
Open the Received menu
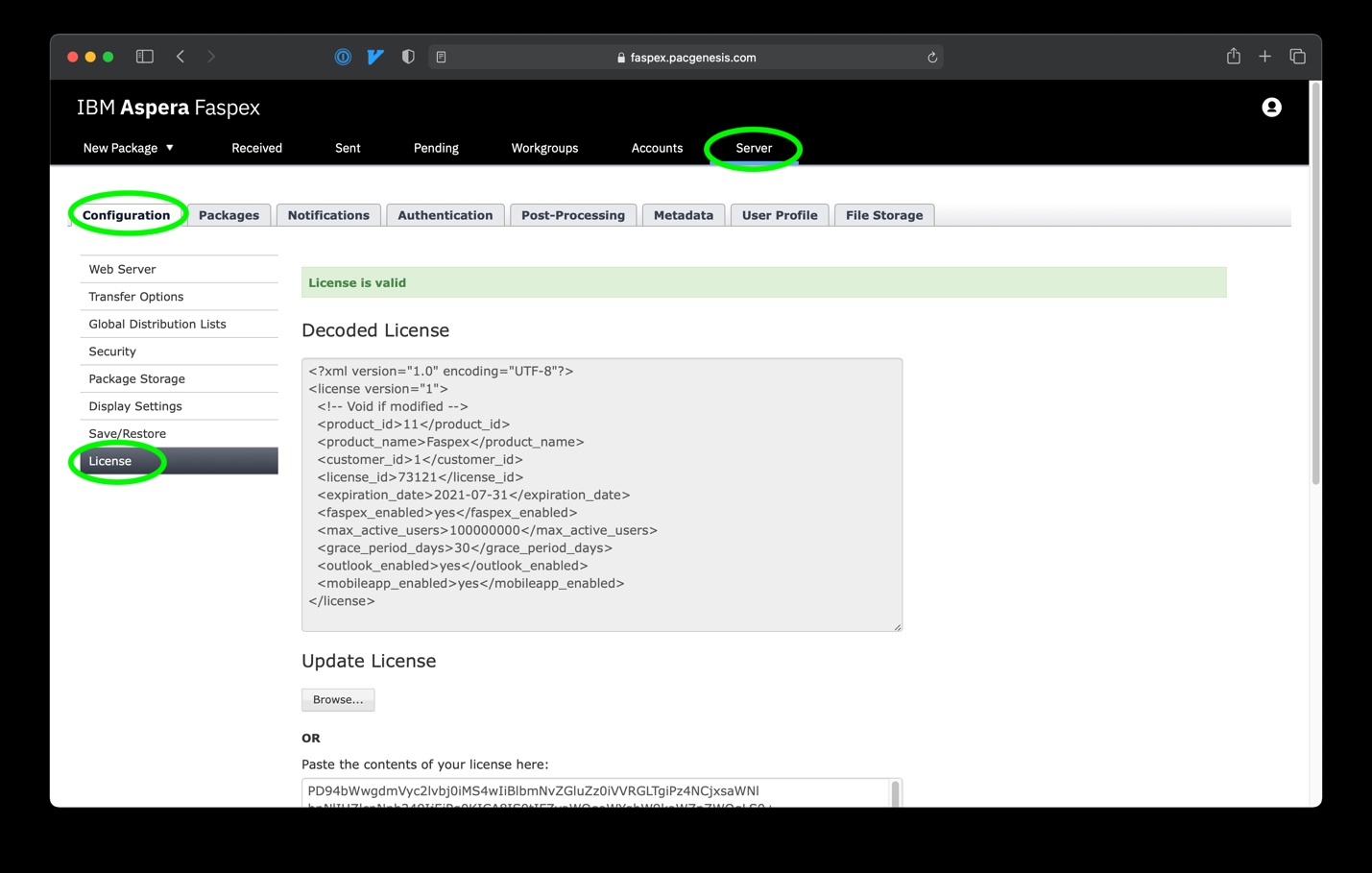click(x=256, y=148)
